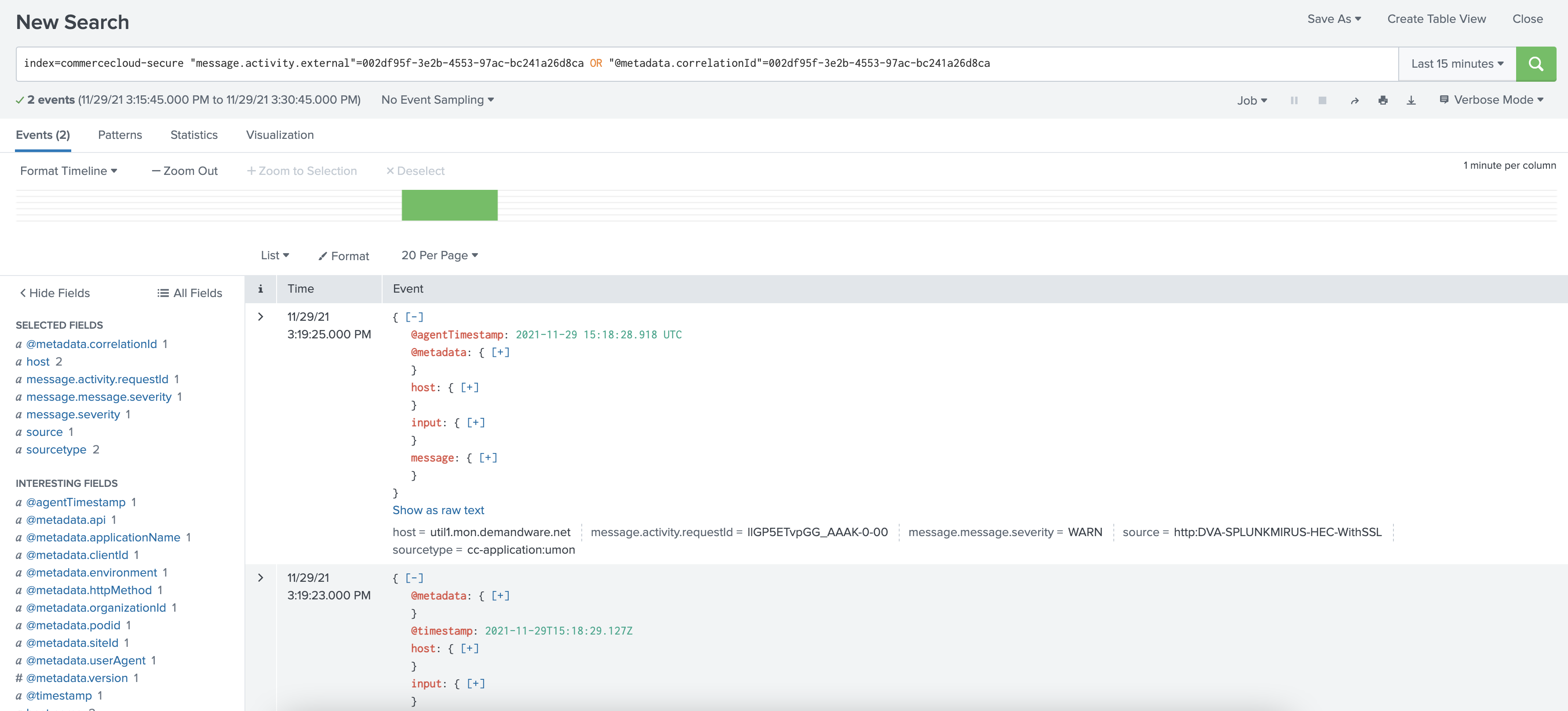Click the info column header icon
The width and height of the screenshot is (1568, 711).
260,288
